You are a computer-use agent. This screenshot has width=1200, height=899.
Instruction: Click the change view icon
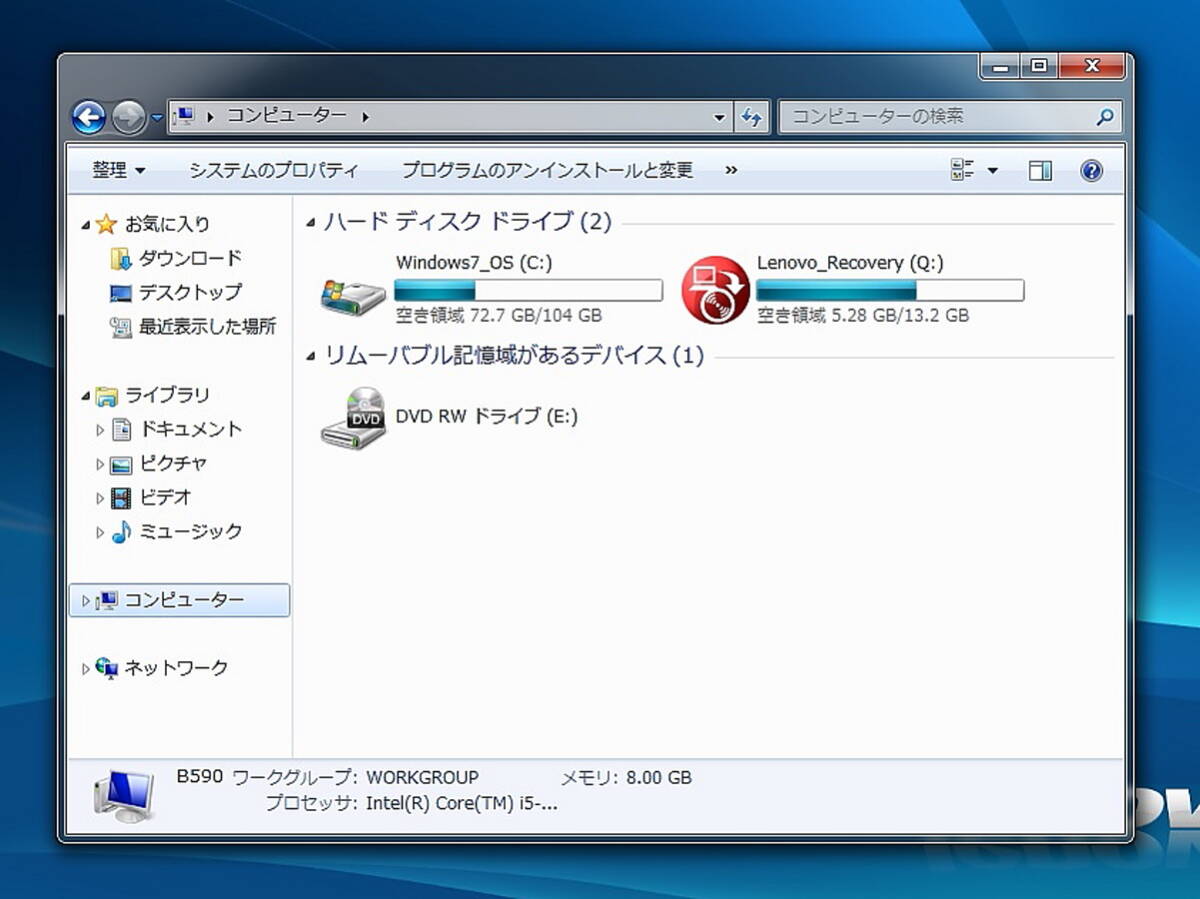pos(962,170)
